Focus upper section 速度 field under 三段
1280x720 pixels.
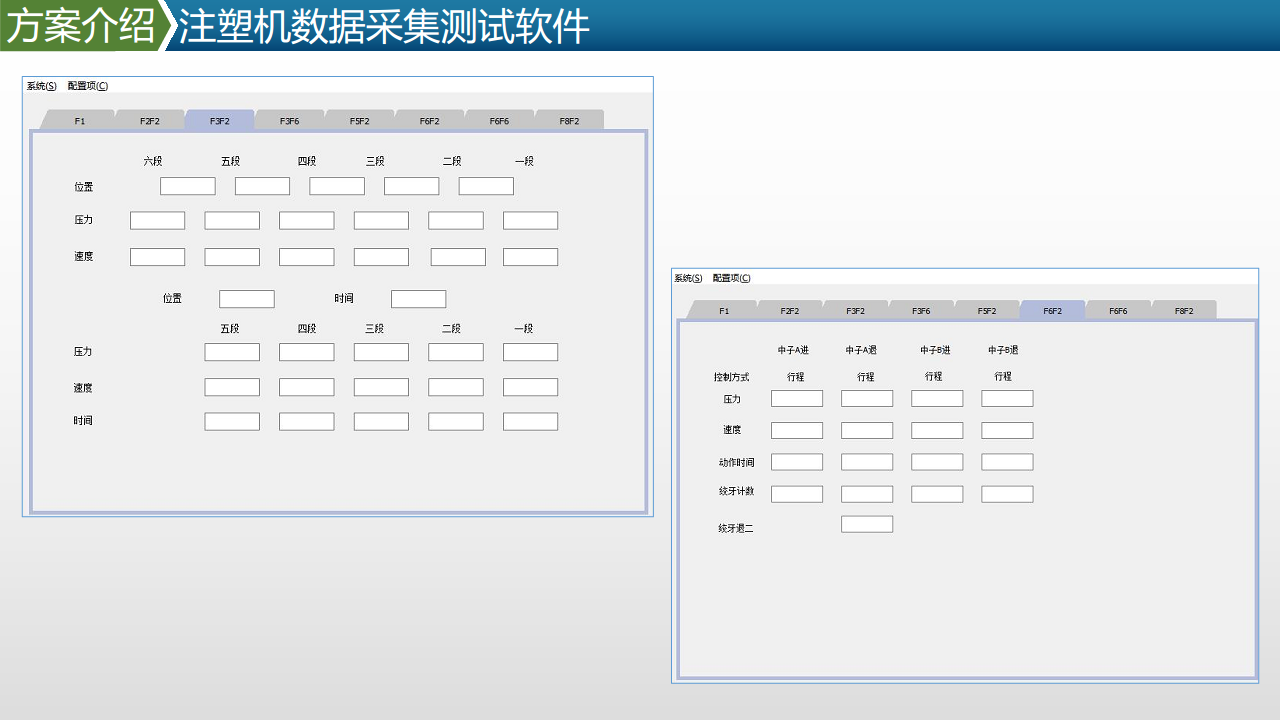tap(381, 257)
